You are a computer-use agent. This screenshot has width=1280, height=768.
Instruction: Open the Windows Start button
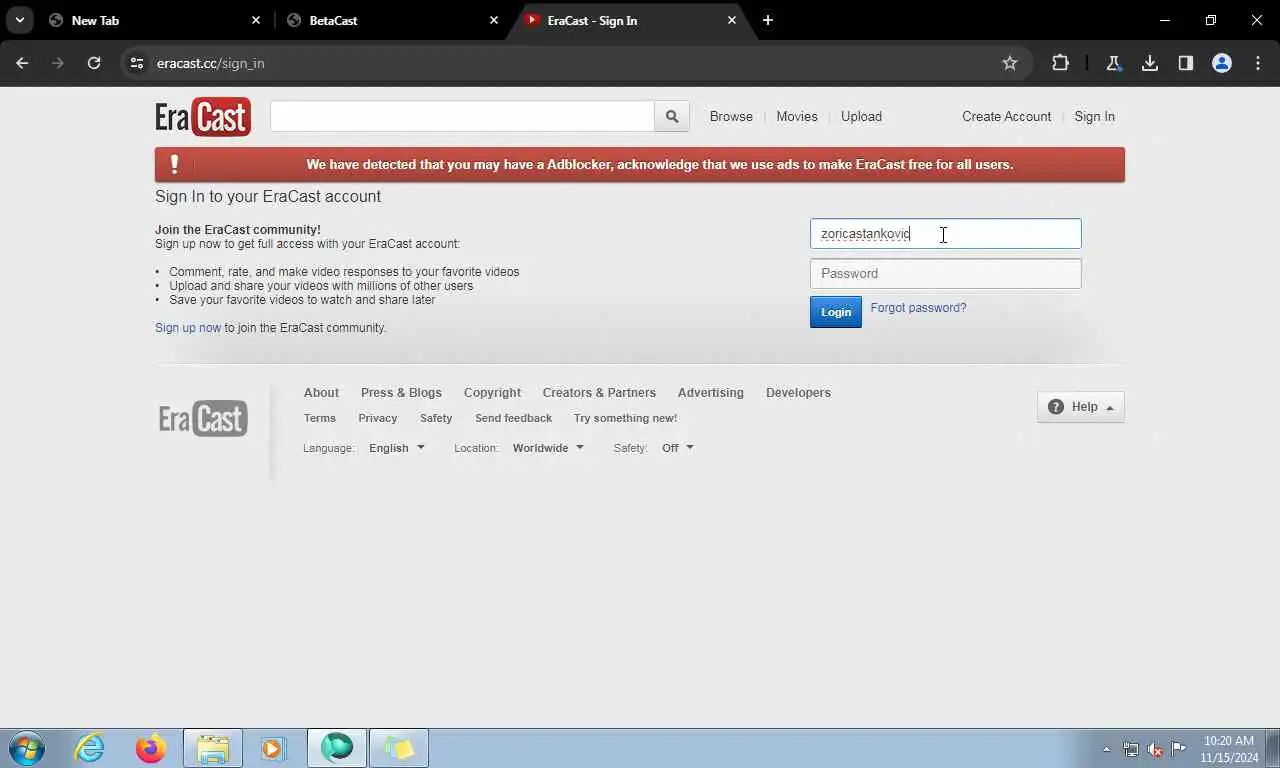[27, 748]
